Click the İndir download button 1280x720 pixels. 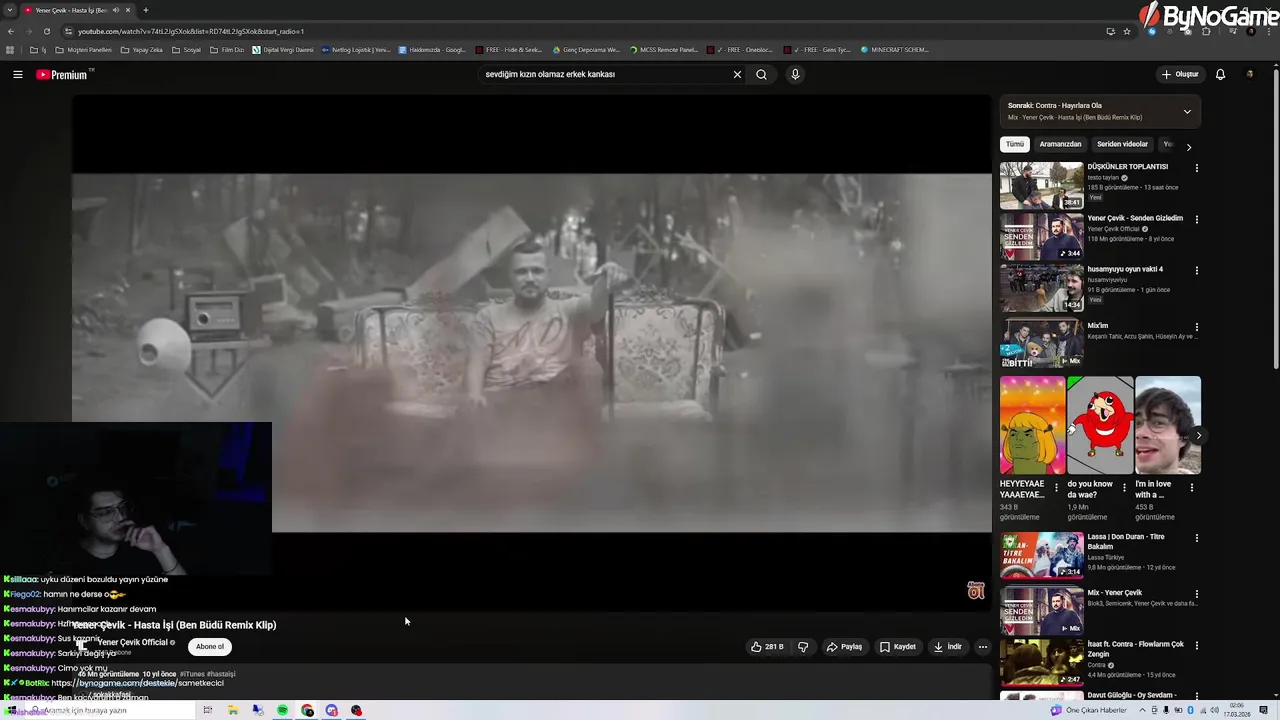947,647
